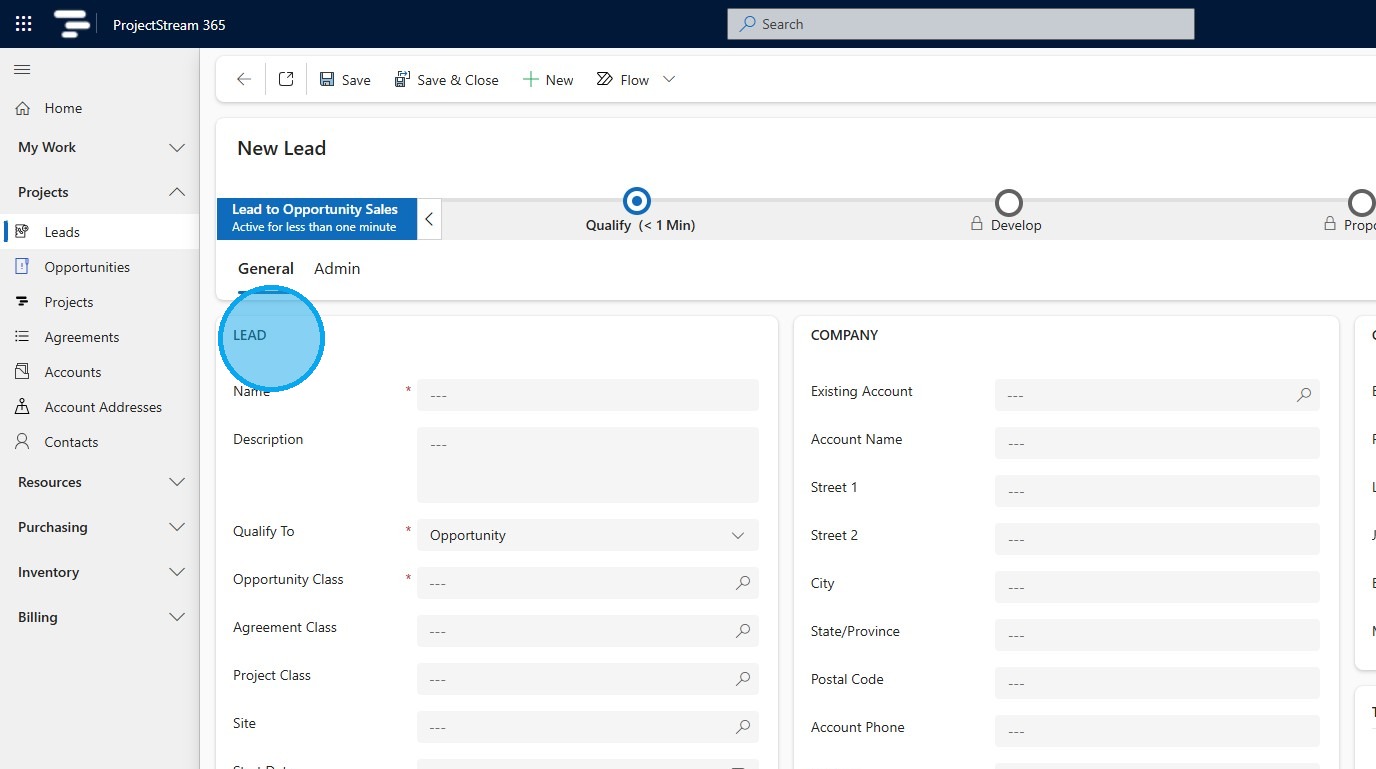The width and height of the screenshot is (1376, 769).
Task: Collapse the sidebar with hamburger icon
Action: [x=22, y=69]
